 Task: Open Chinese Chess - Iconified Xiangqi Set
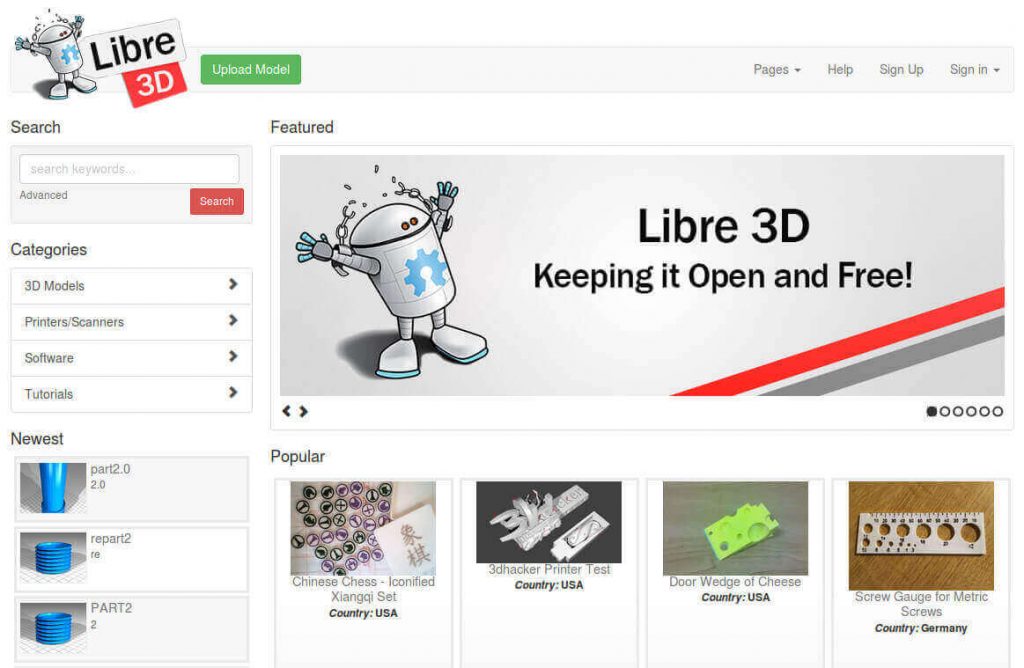pyautogui.click(x=363, y=589)
